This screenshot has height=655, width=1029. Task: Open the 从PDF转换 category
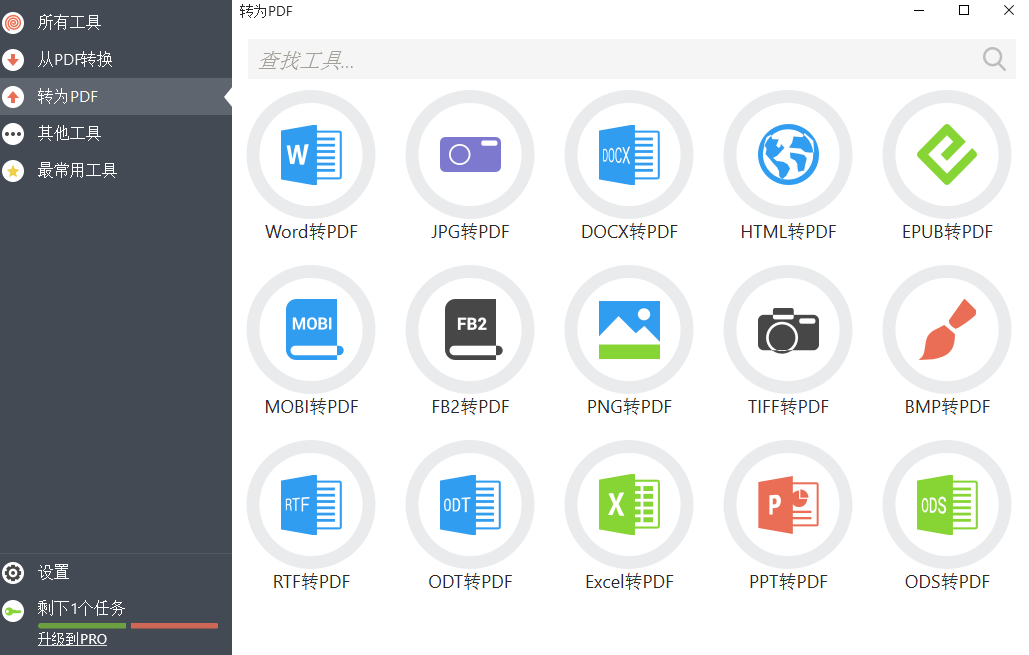75,59
